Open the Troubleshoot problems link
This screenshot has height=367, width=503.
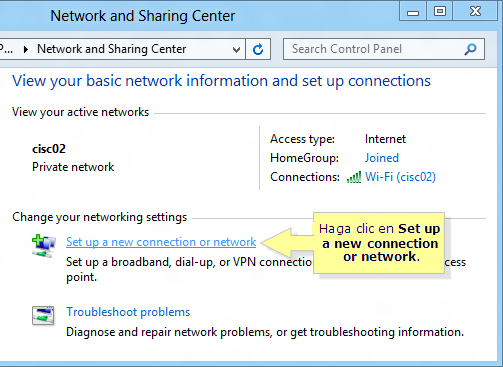pyautogui.click(x=128, y=312)
